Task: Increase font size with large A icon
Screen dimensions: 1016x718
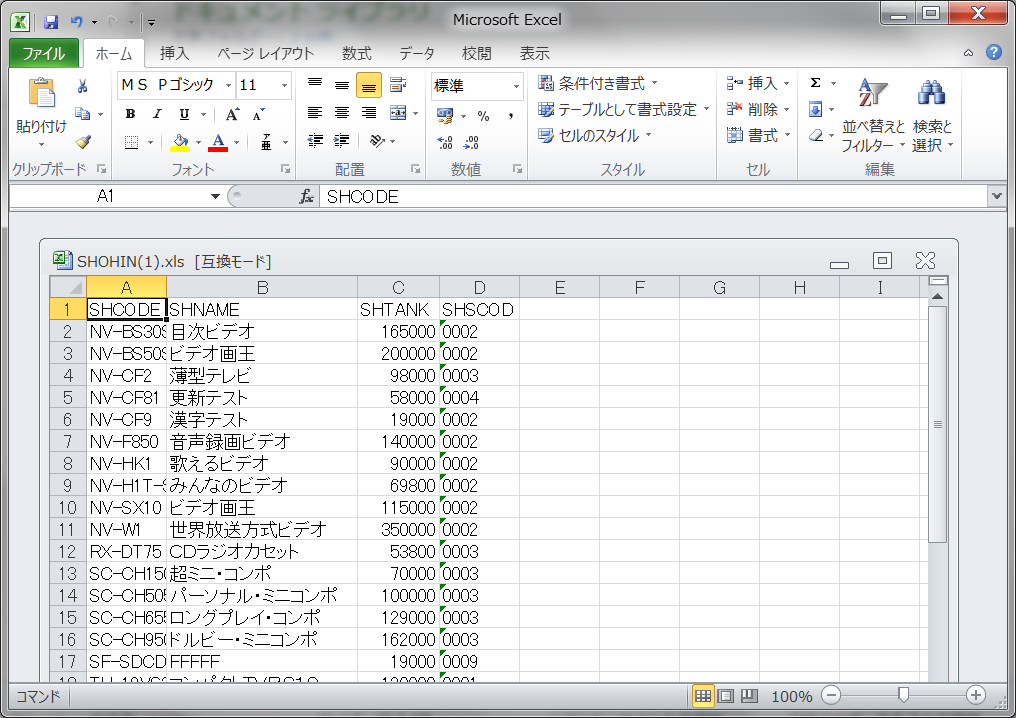Action: coord(232,115)
